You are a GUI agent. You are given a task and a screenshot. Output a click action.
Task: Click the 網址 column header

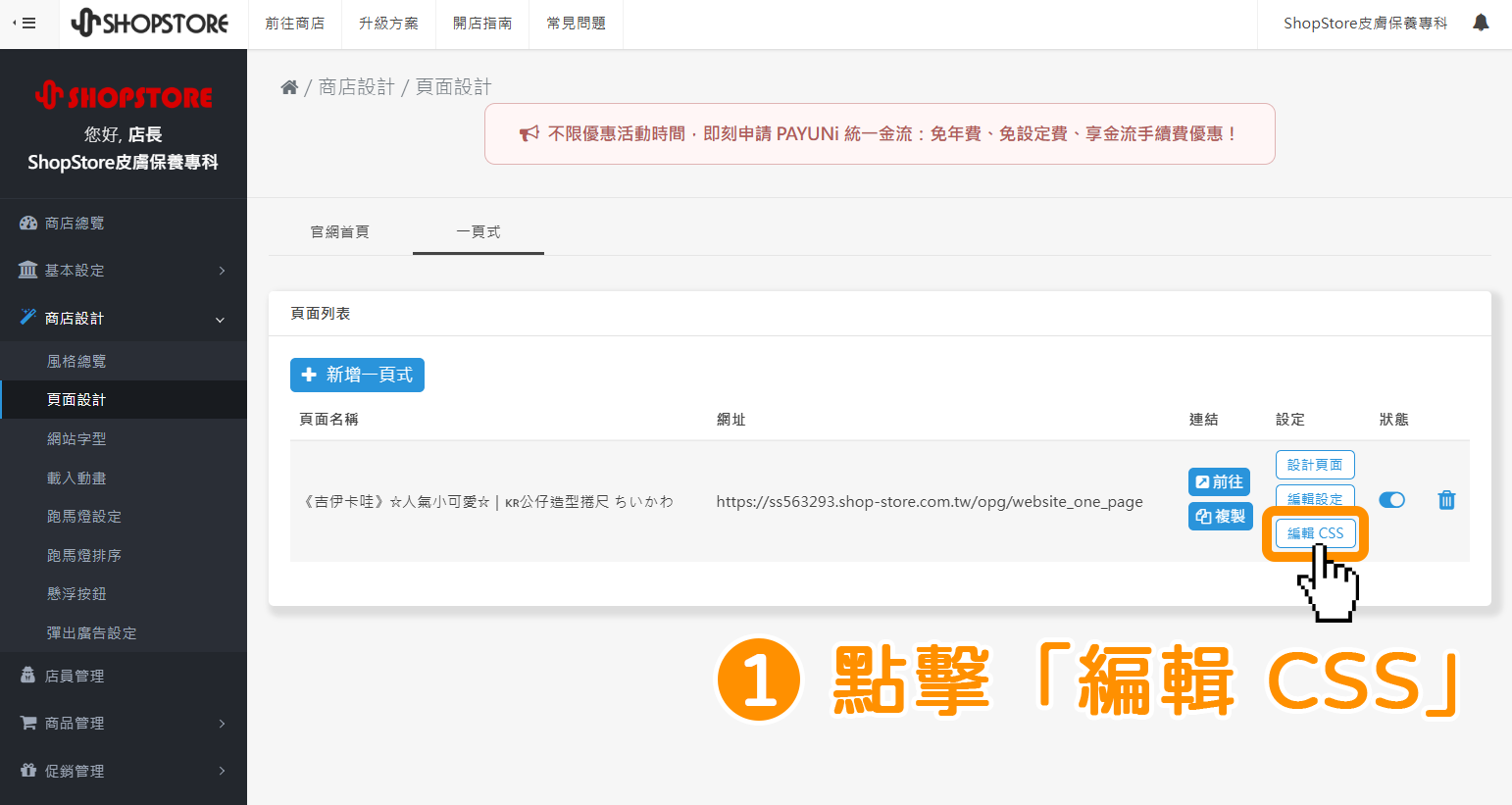tap(731, 419)
